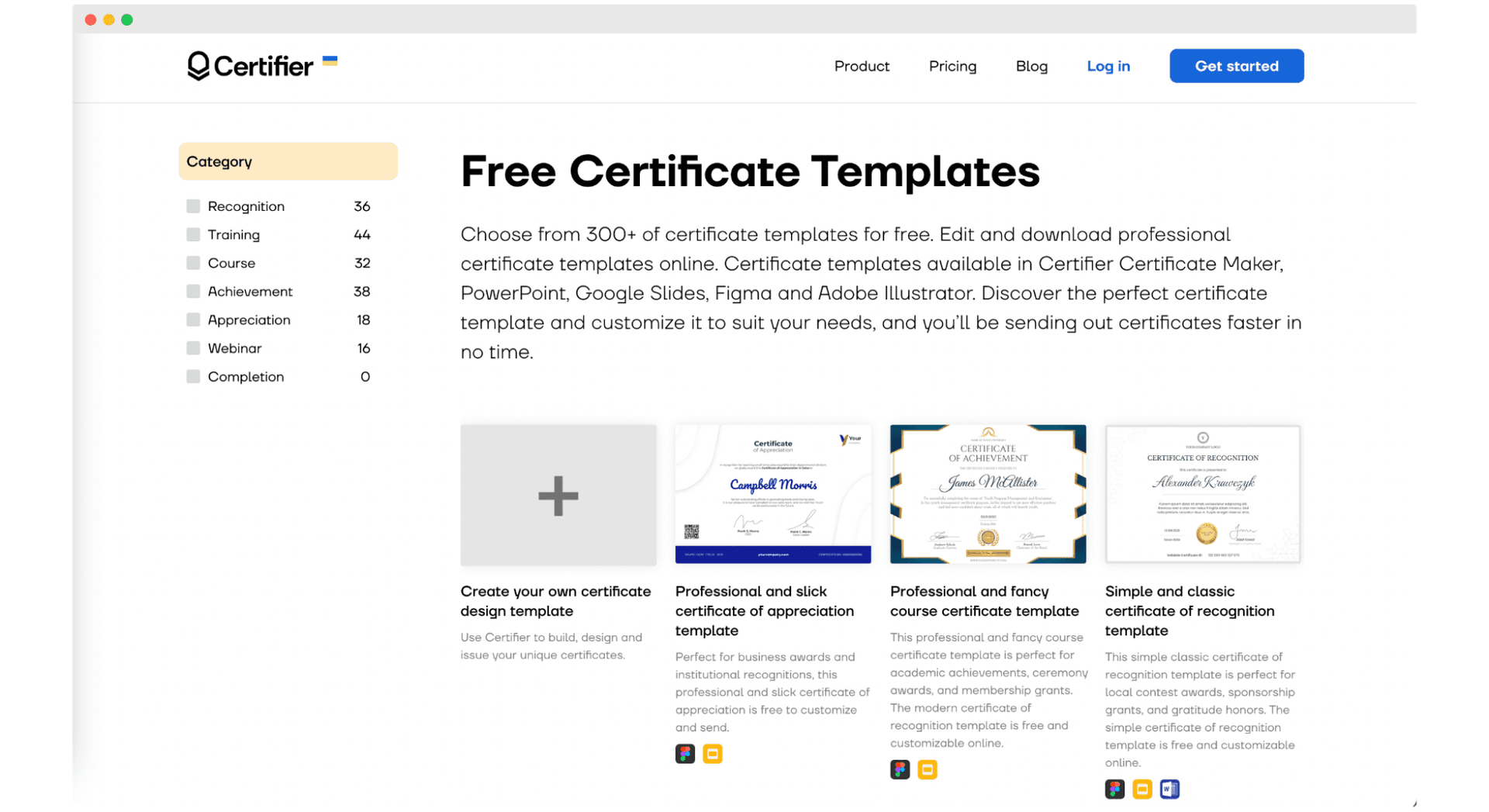Viewport: 1489px width, 812px height.
Task: Open the certificate of achievement thumbnail
Action: [987, 494]
